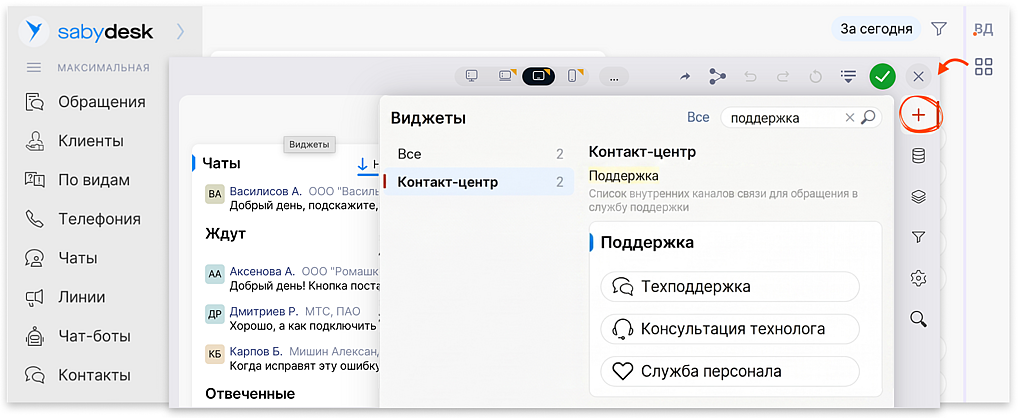Click the share arrow icon in toolbar
1021x418 pixels.
click(x=685, y=77)
